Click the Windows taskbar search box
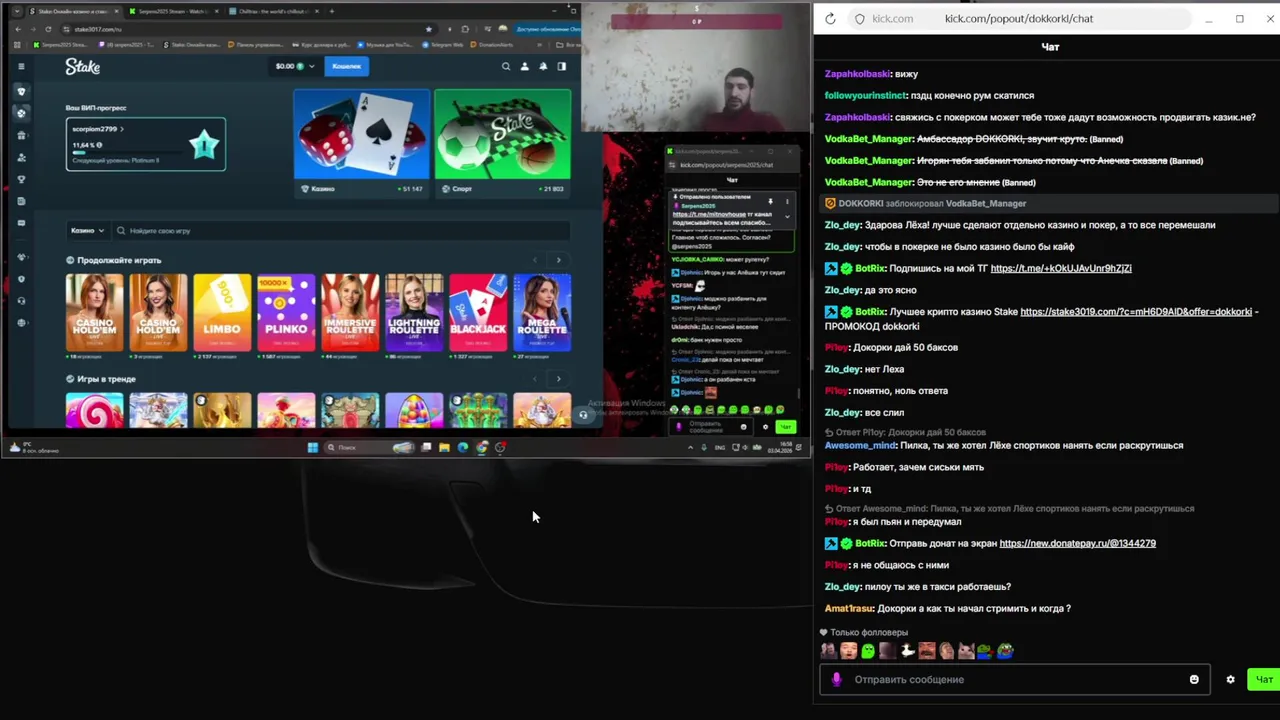 point(370,447)
